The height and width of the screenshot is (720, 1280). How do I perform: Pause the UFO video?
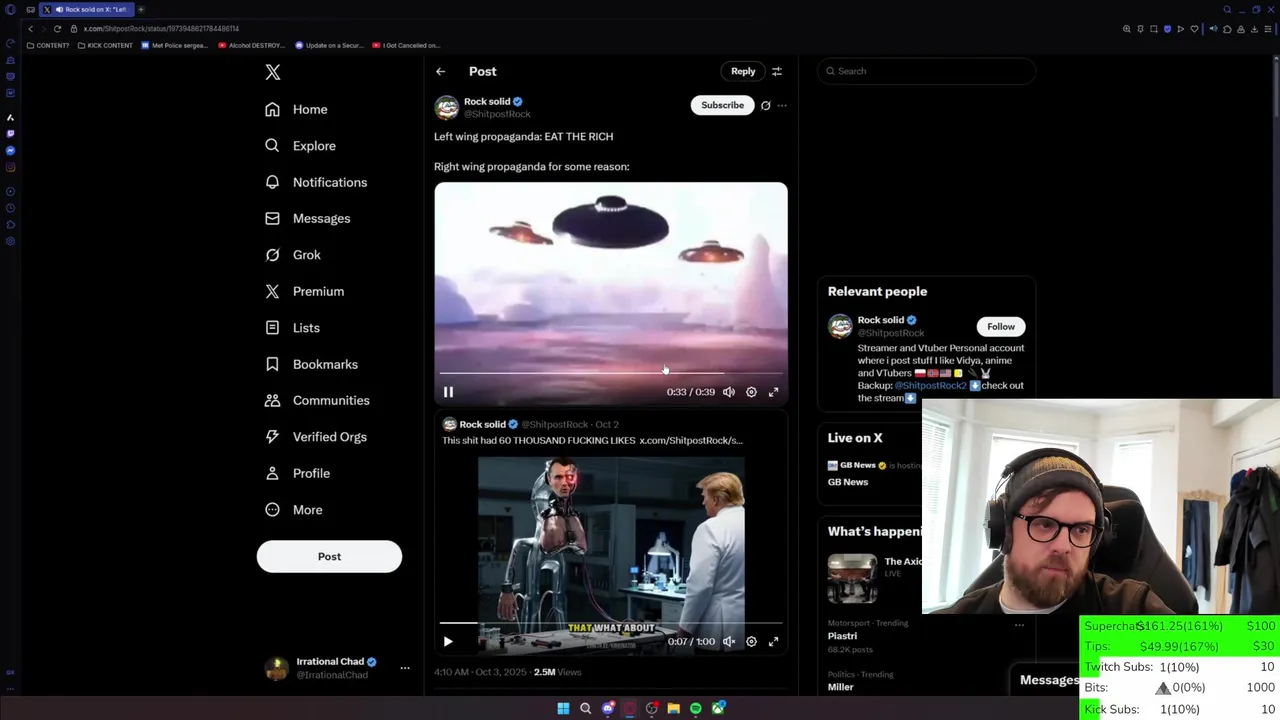[448, 392]
